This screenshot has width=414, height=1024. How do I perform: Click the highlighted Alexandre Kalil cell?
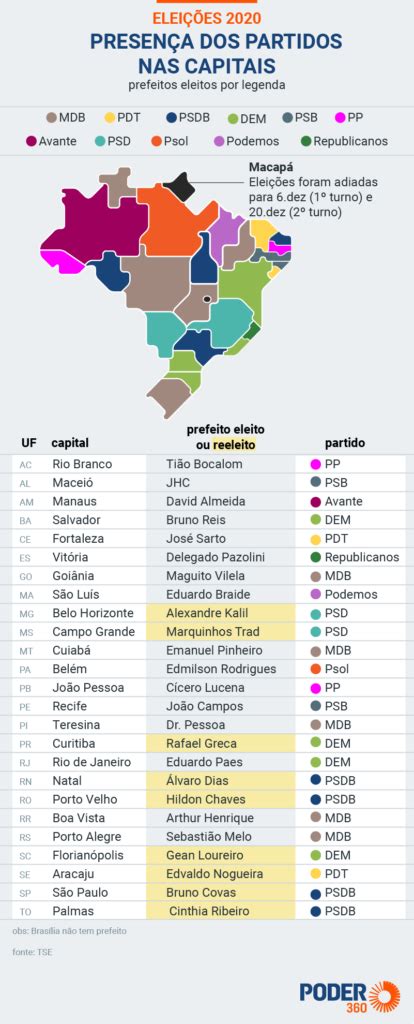pos(221,613)
